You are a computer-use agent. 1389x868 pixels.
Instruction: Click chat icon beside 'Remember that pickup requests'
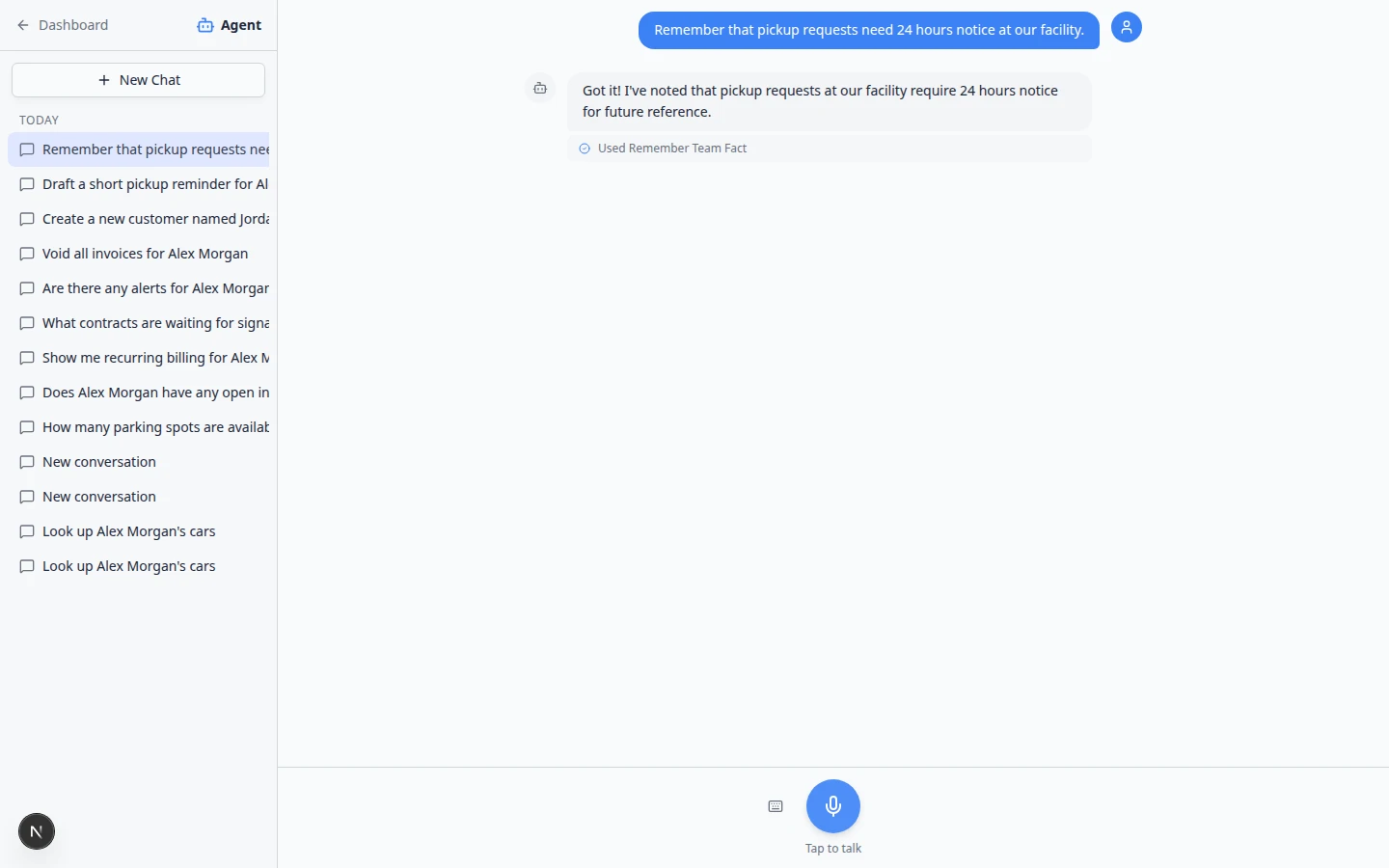27,149
